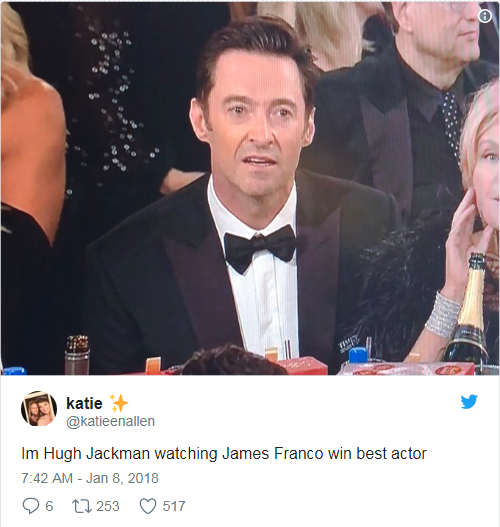Viewport: 500px width, 527px height.
Task: Click the polka dot tie in the photo
Action: pos(451,126)
